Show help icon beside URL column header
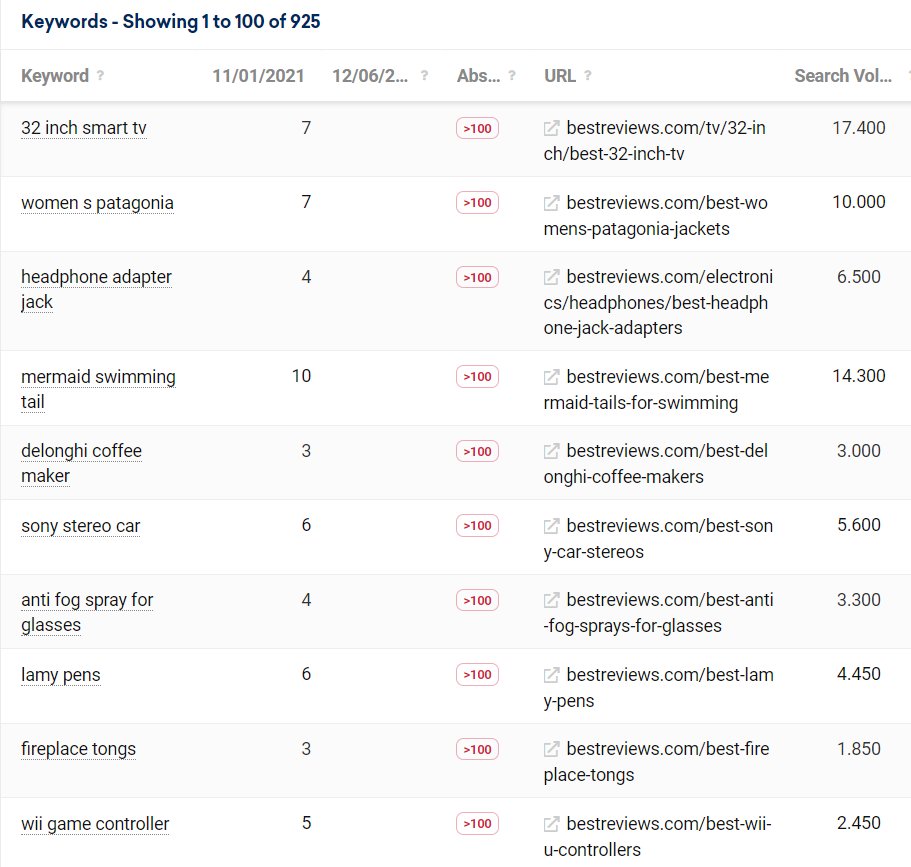 (587, 75)
